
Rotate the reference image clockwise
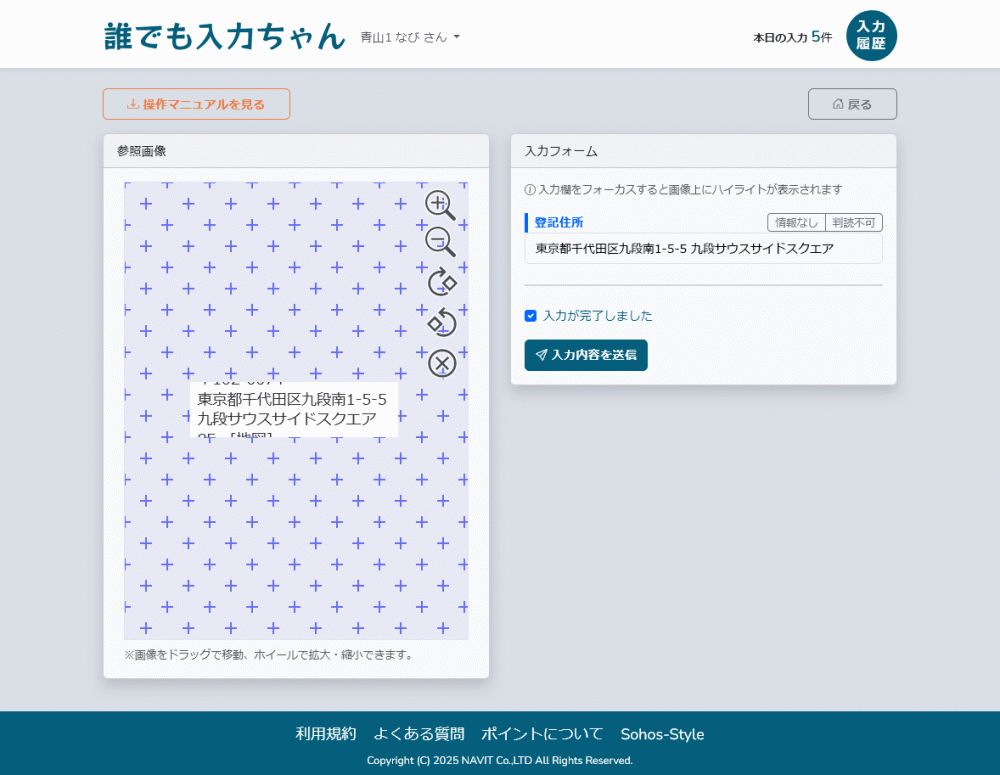pos(441,283)
